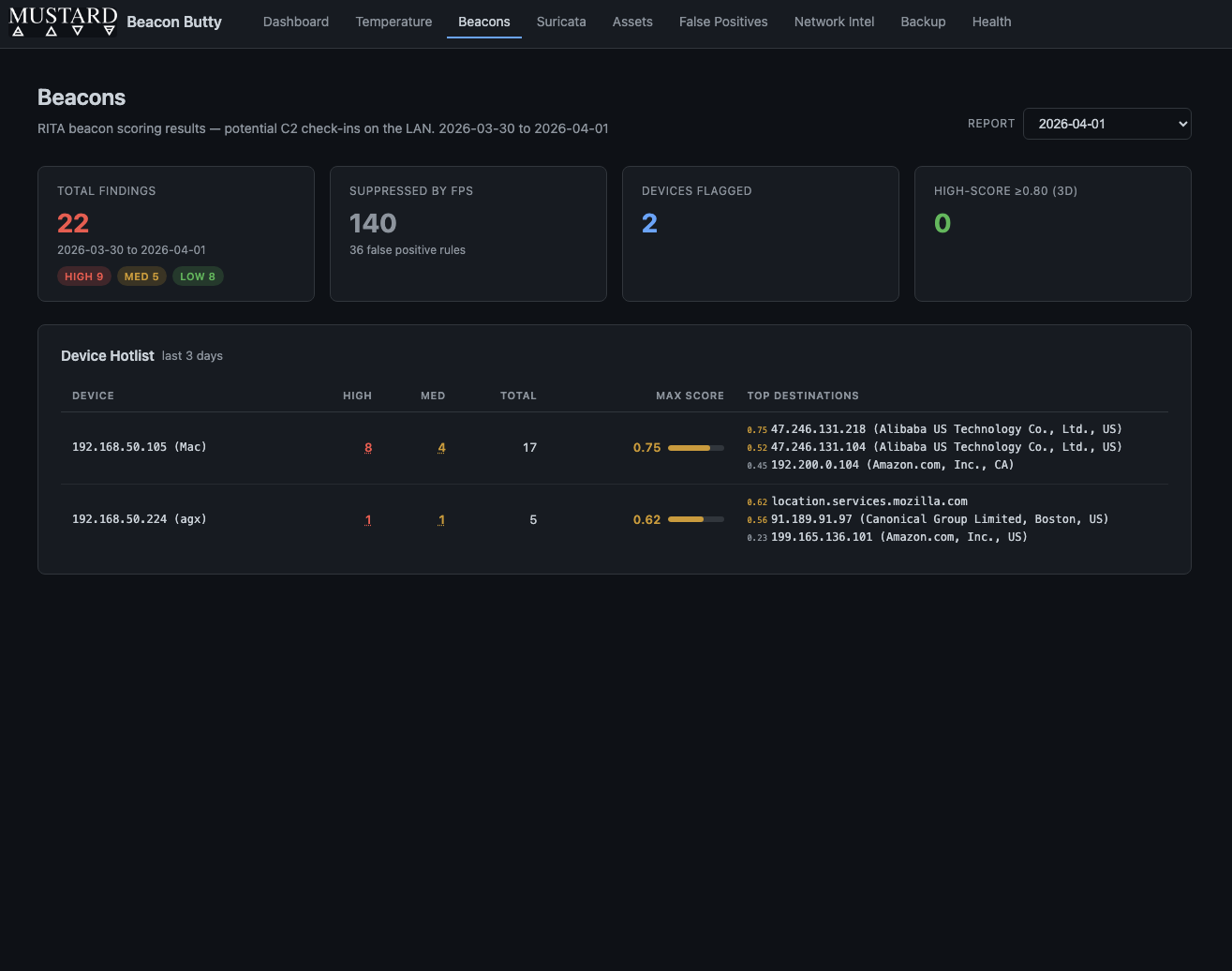Open the Dashboard page

pyautogui.click(x=295, y=22)
